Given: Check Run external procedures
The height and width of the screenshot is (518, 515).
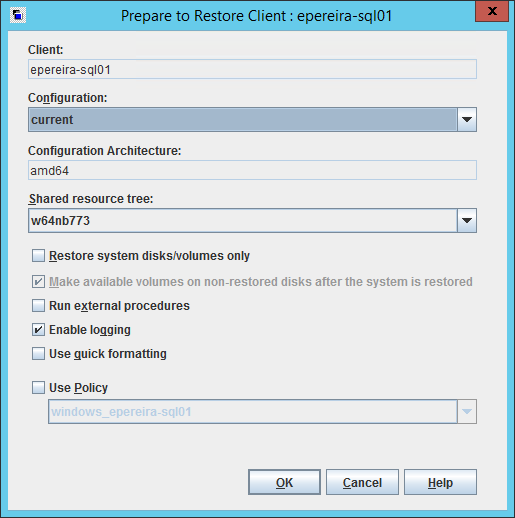Looking at the screenshot, I should tap(38, 306).
